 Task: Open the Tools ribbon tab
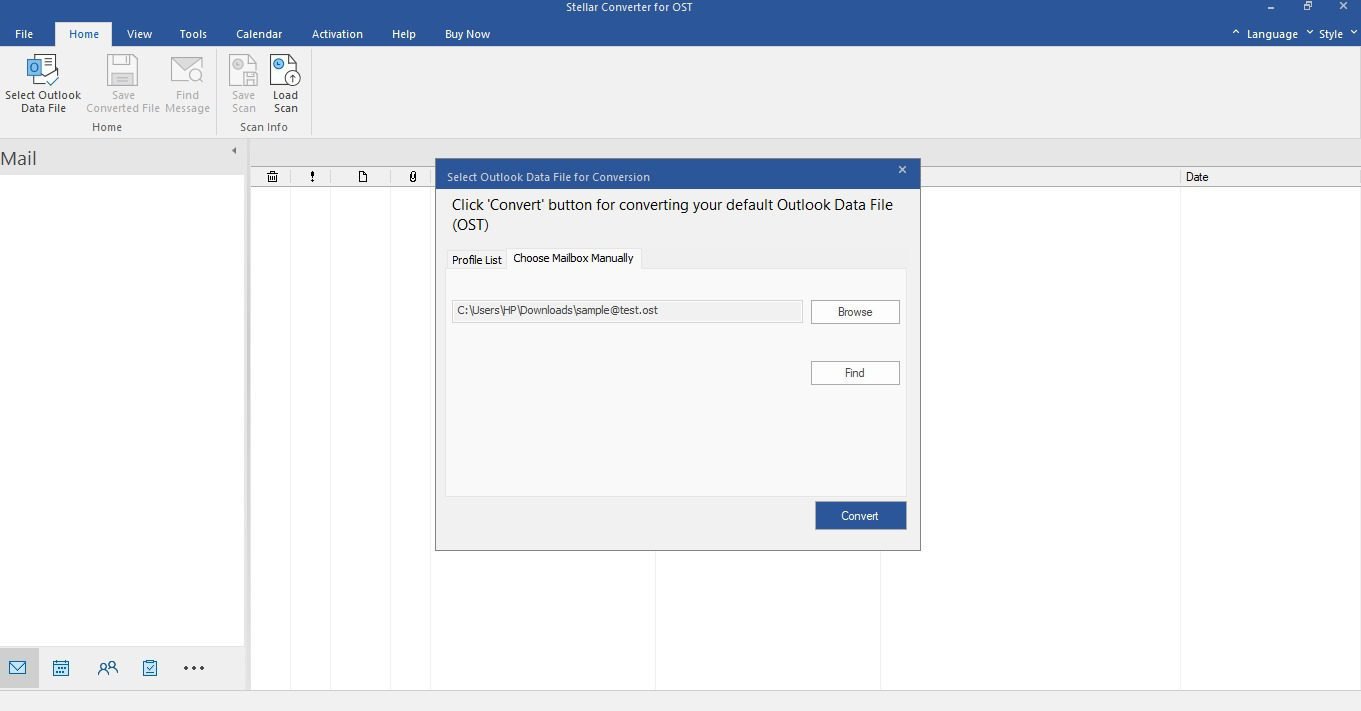tap(193, 34)
